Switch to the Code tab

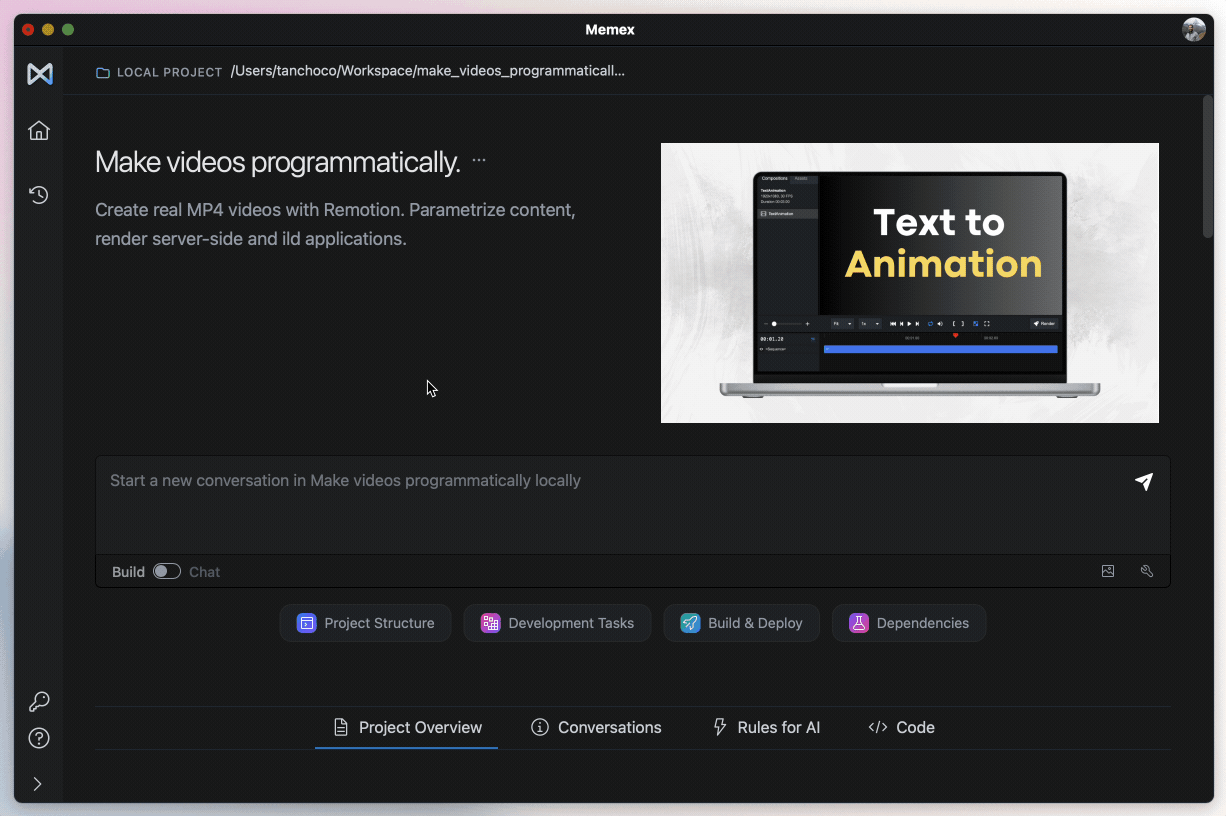(x=901, y=728)
